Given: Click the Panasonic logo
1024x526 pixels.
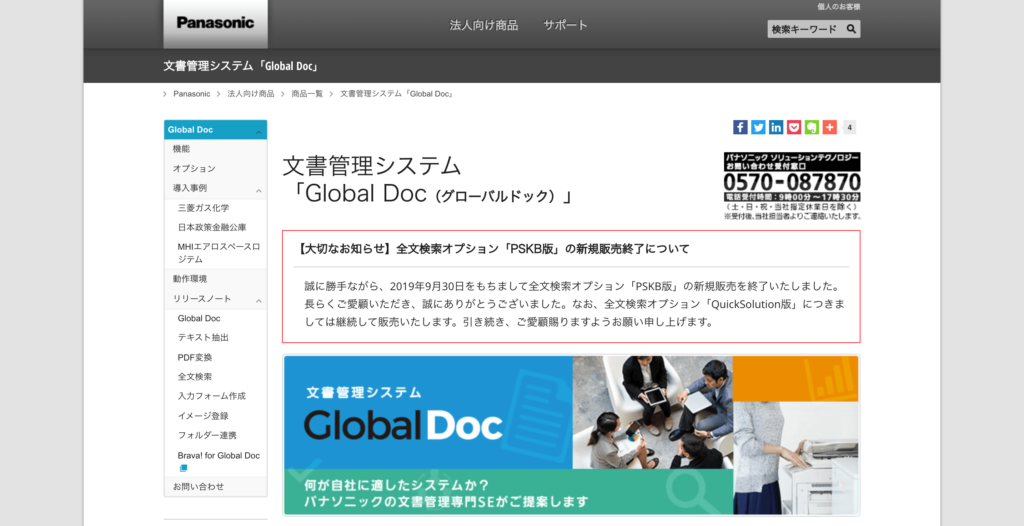Looking at the screenshot, I should 215,24.
